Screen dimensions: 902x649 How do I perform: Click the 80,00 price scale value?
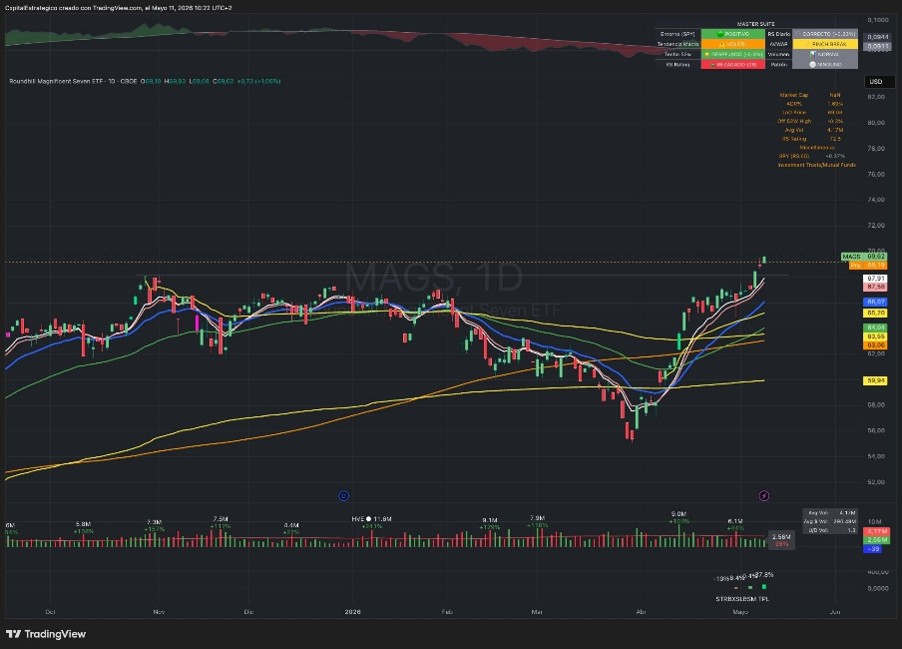click(876, 123)
